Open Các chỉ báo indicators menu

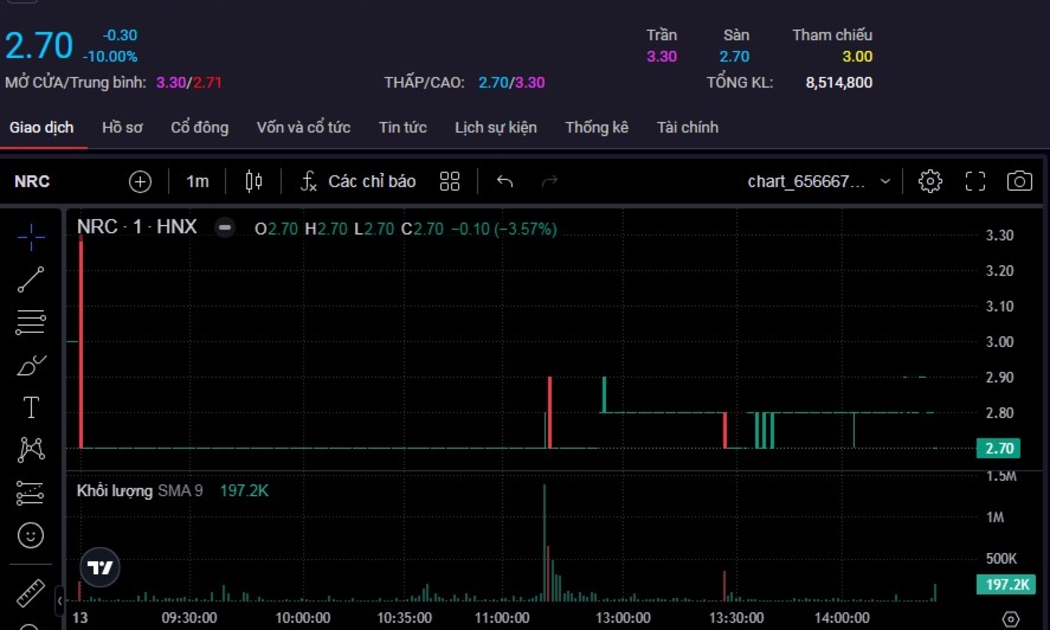tap(358, 181)
